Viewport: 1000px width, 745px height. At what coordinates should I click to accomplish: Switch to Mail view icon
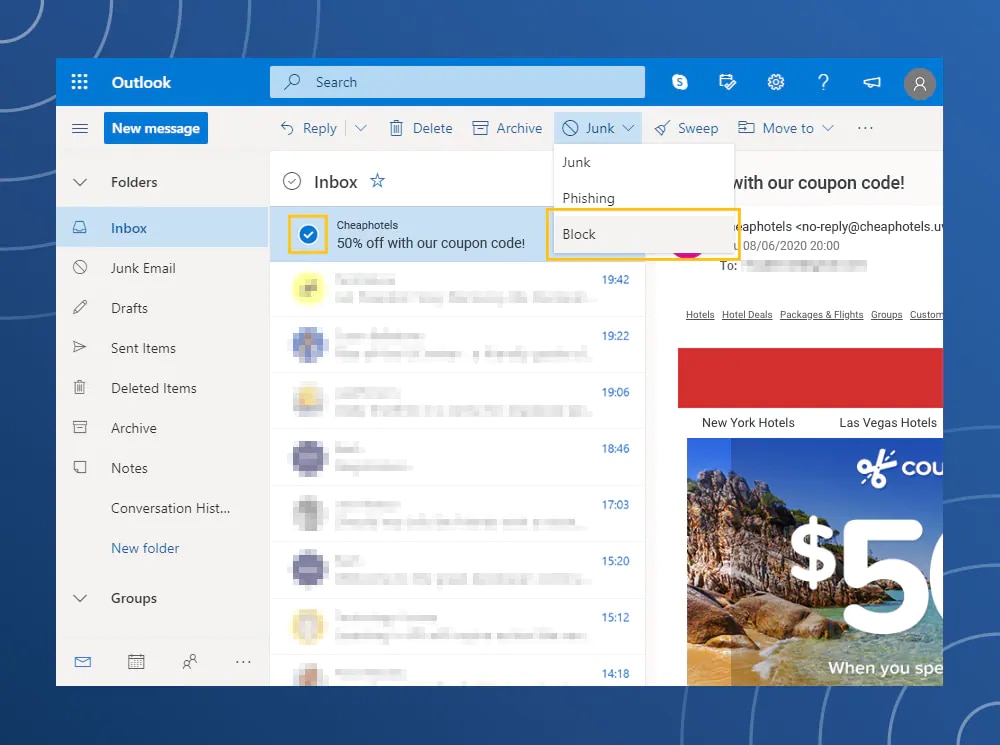(83, 662)
